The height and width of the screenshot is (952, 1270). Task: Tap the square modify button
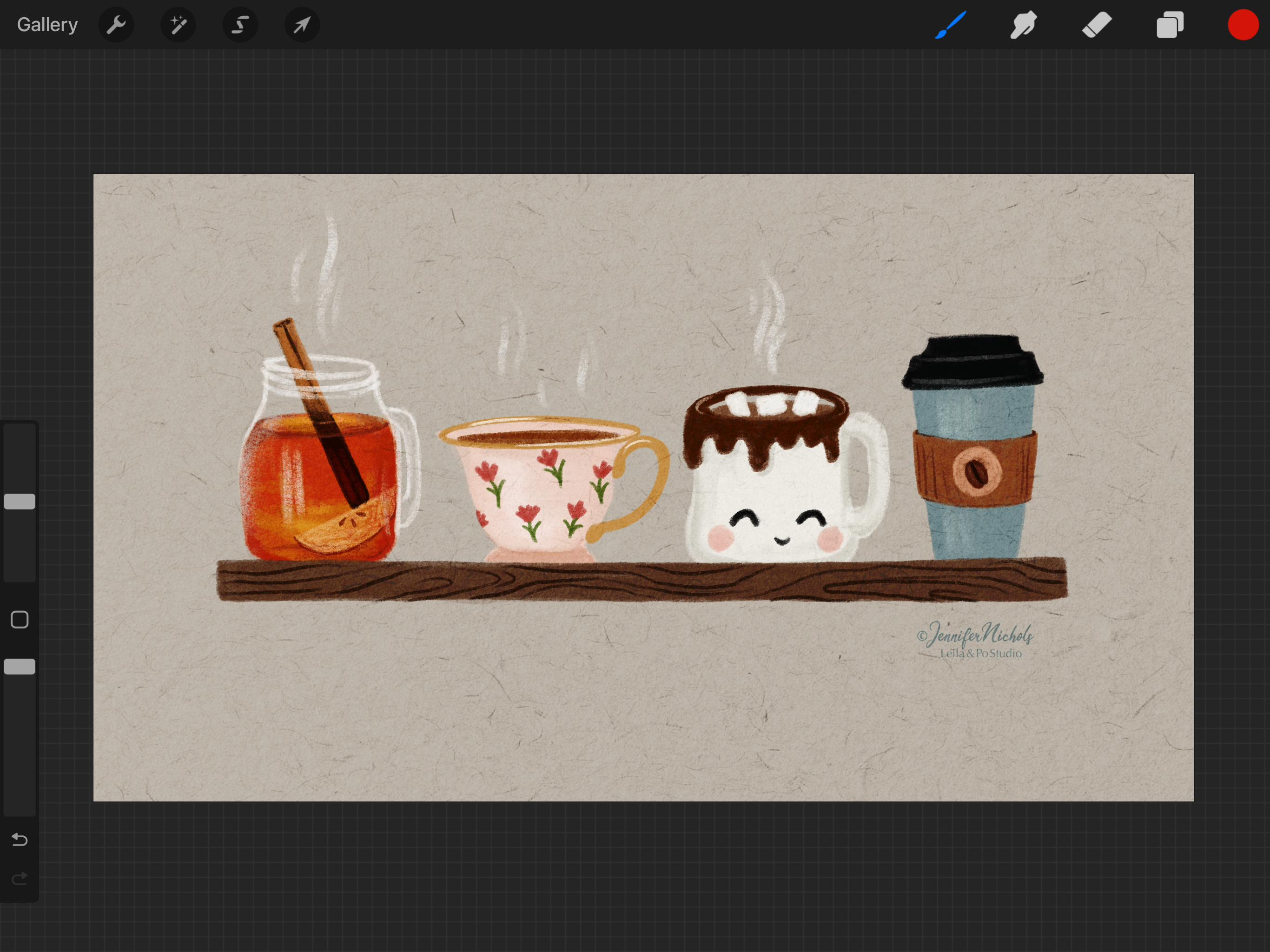[x=20, y=620]
